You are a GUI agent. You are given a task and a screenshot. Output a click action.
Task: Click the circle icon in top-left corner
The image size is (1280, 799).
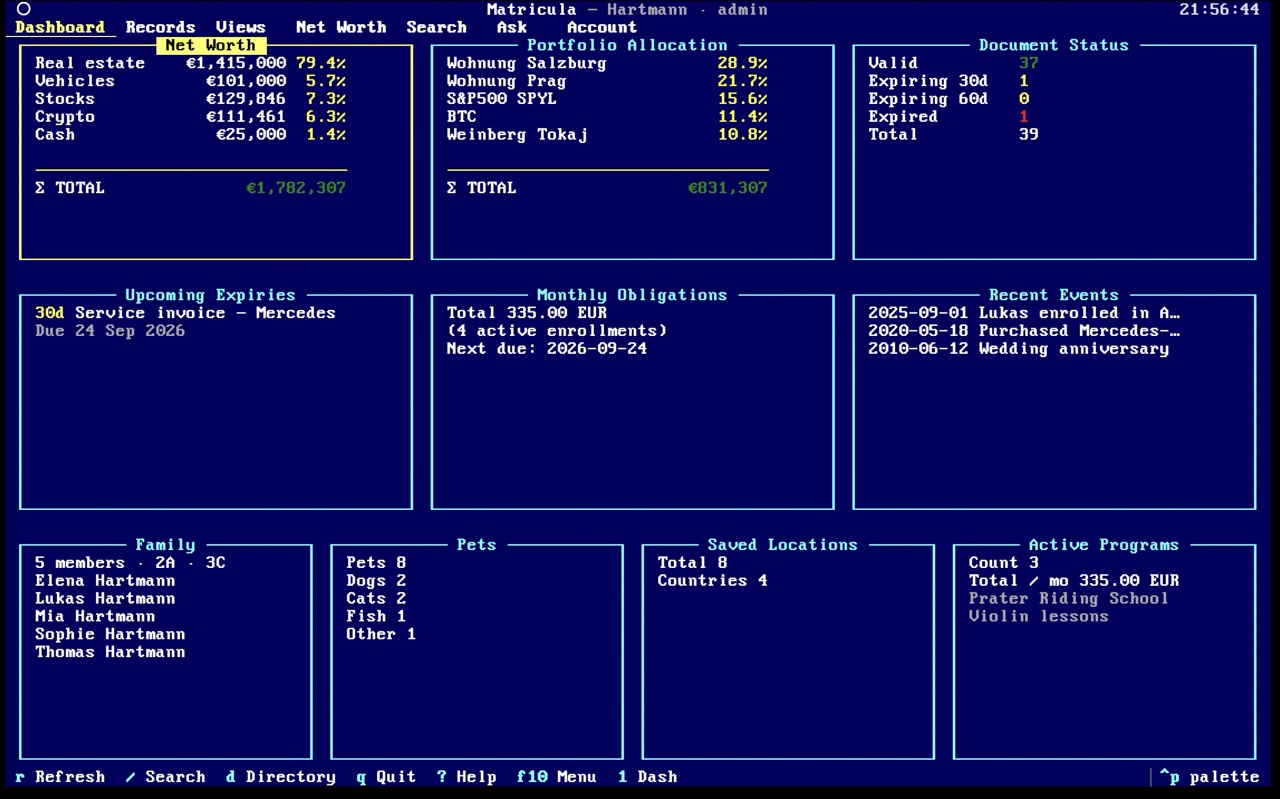click(x=24, y=9)
